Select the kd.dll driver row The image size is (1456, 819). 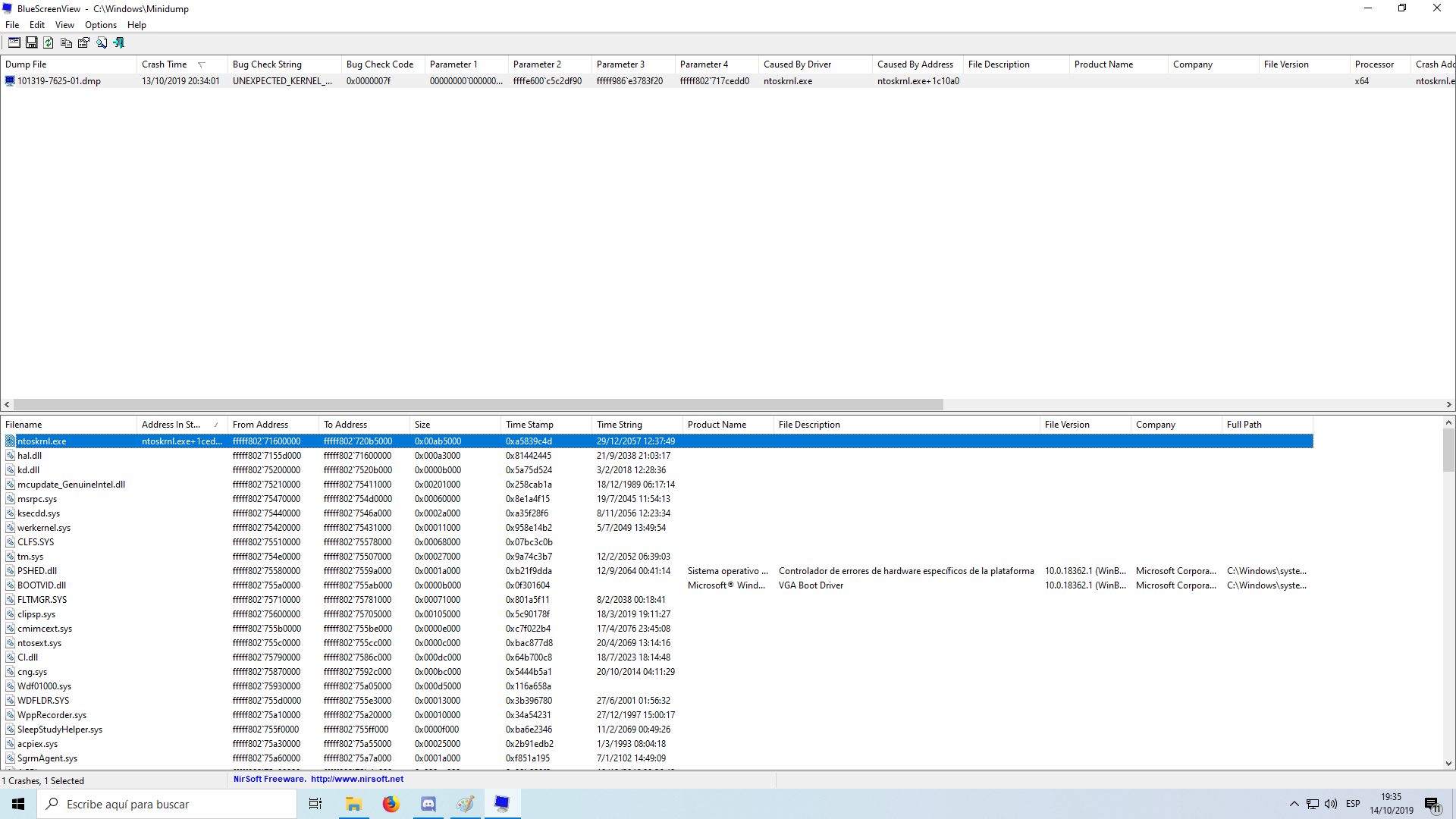(657, 470)
